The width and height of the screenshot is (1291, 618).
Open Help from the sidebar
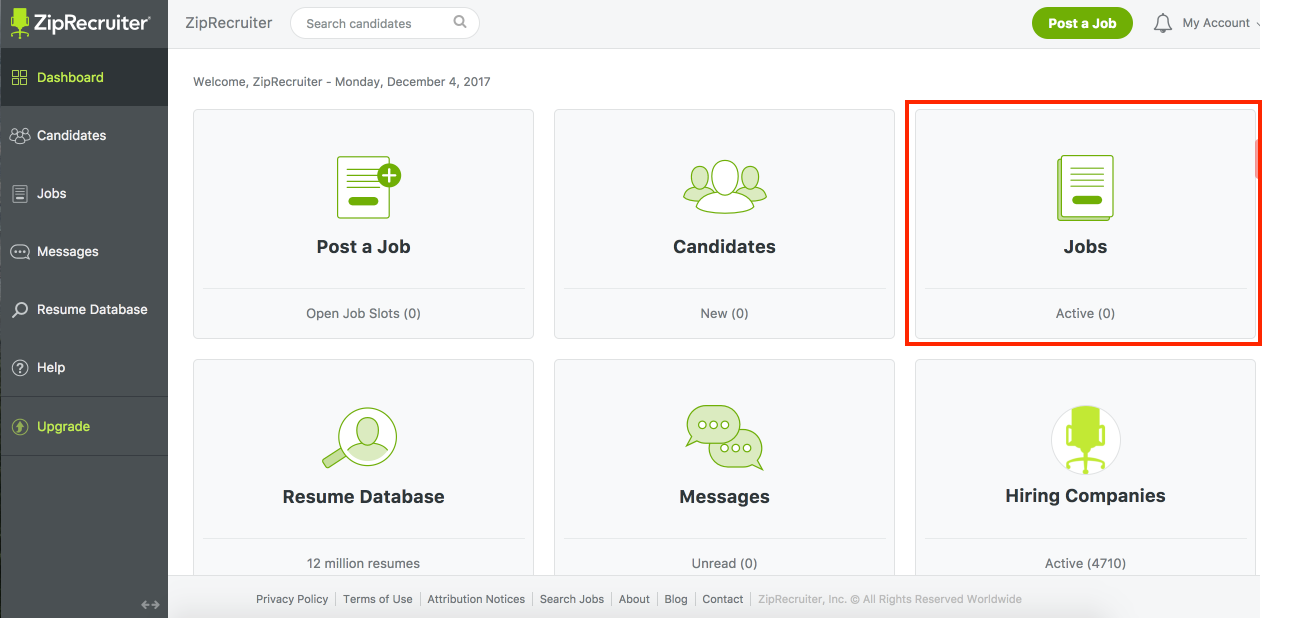[x=51, y=367]
